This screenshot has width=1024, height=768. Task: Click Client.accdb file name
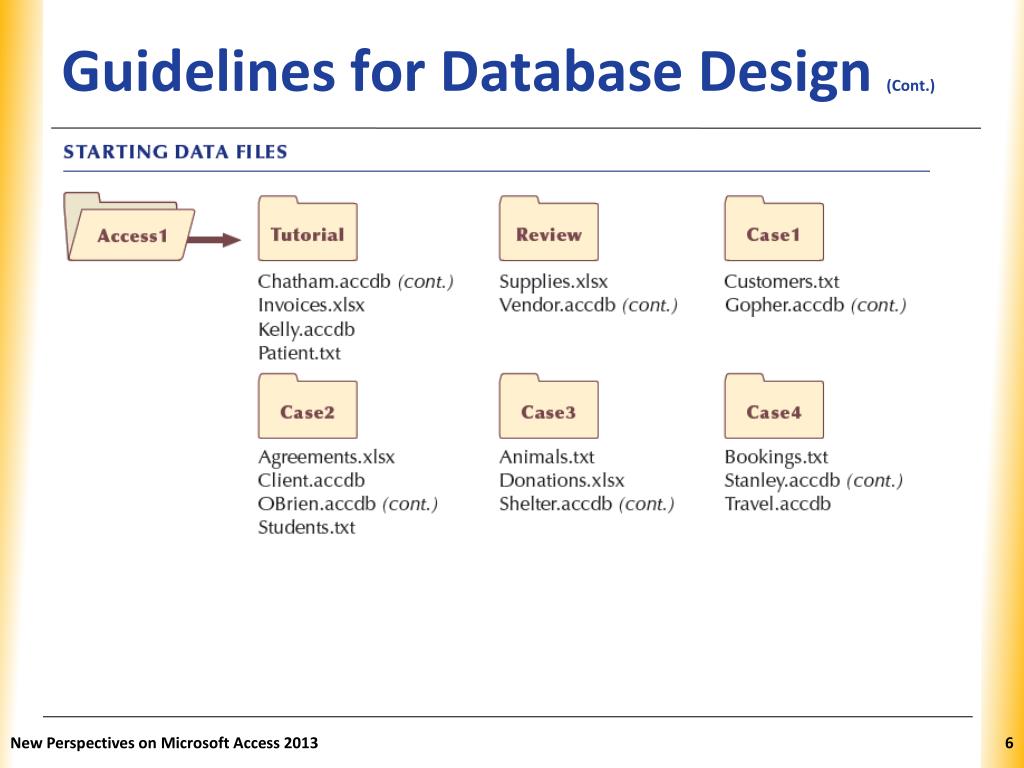coord(311,480)
